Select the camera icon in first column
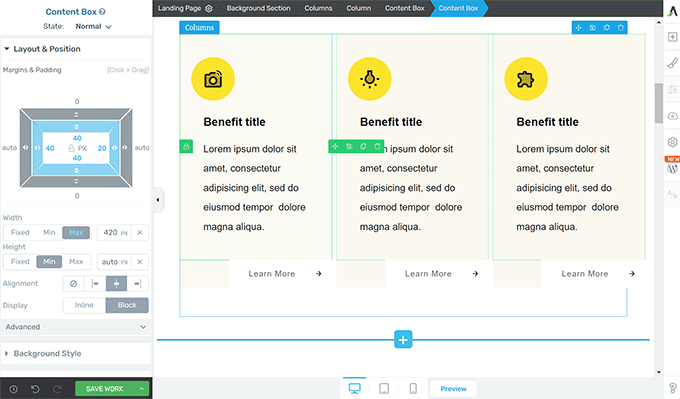 [213, 79]
